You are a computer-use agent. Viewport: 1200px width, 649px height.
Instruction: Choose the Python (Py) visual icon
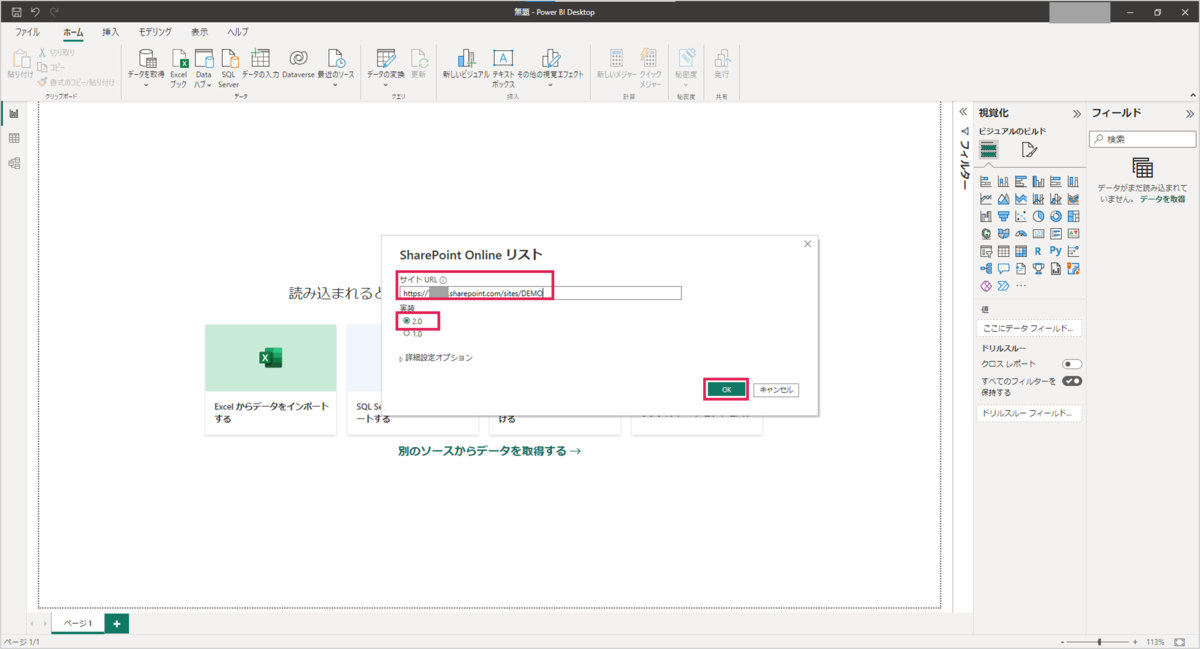pyautogui.click(x=1056, y=251)
